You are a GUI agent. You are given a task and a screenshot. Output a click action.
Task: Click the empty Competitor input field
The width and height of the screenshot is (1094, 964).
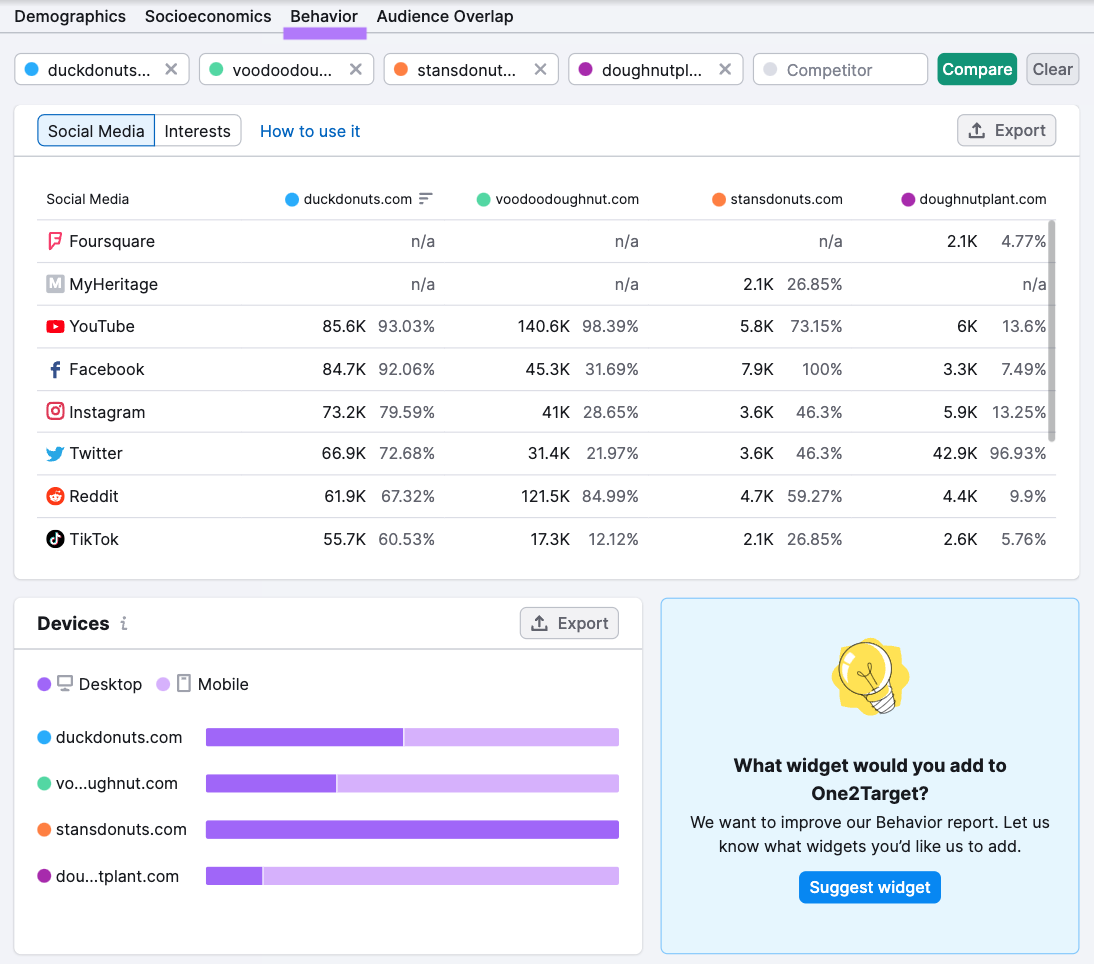pos(840,70)
